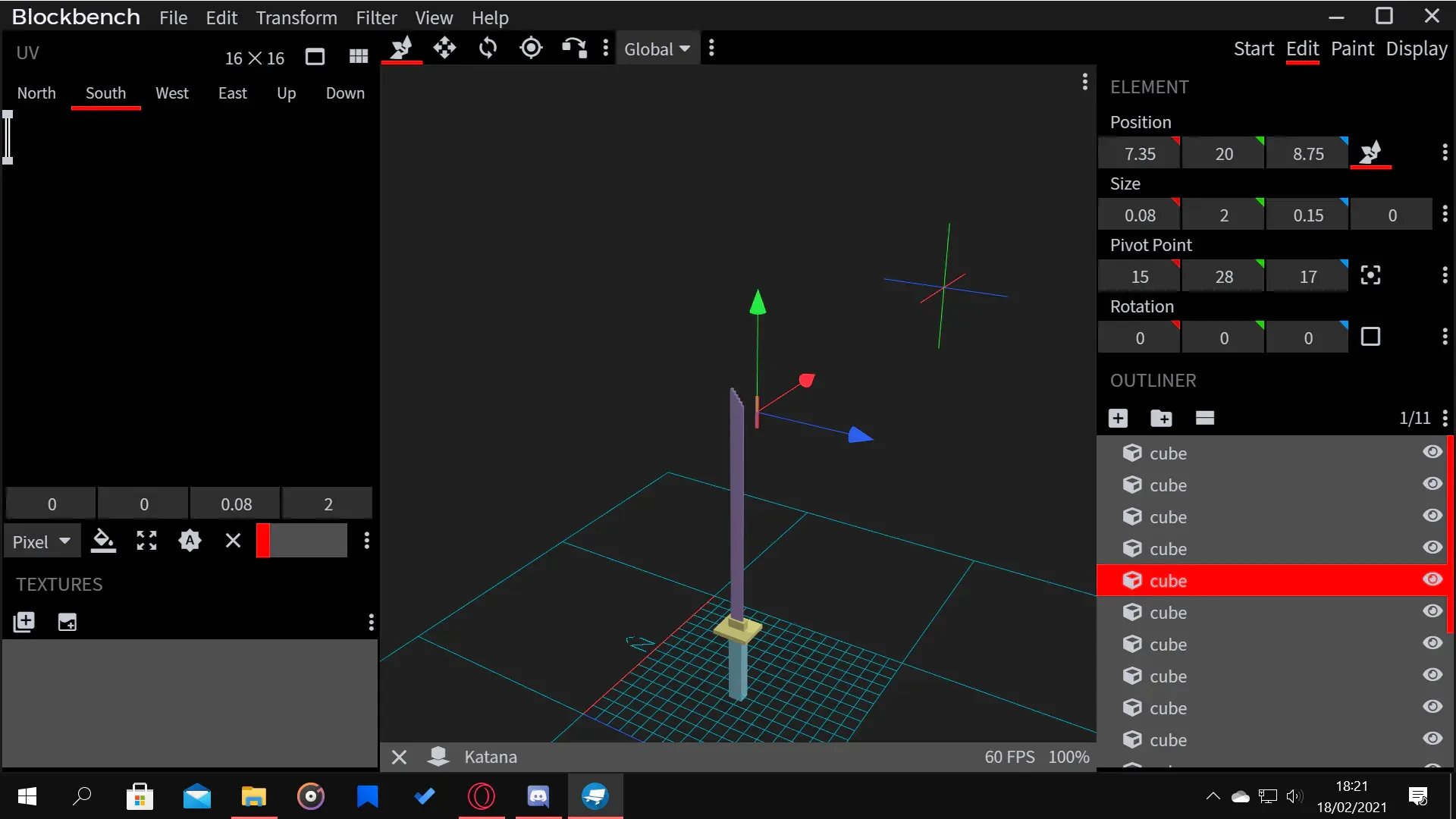
Task: Hide the first cube in Outliner
Action: [1432, 452]
